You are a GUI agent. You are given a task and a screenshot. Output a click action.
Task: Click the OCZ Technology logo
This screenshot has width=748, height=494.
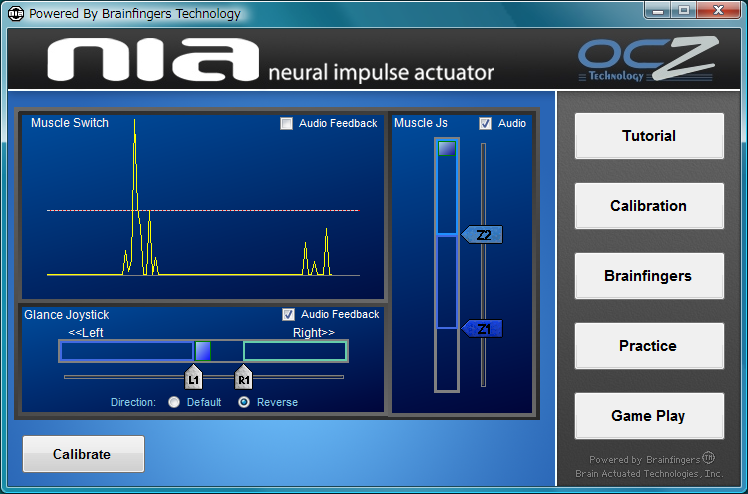click(648, 59)
